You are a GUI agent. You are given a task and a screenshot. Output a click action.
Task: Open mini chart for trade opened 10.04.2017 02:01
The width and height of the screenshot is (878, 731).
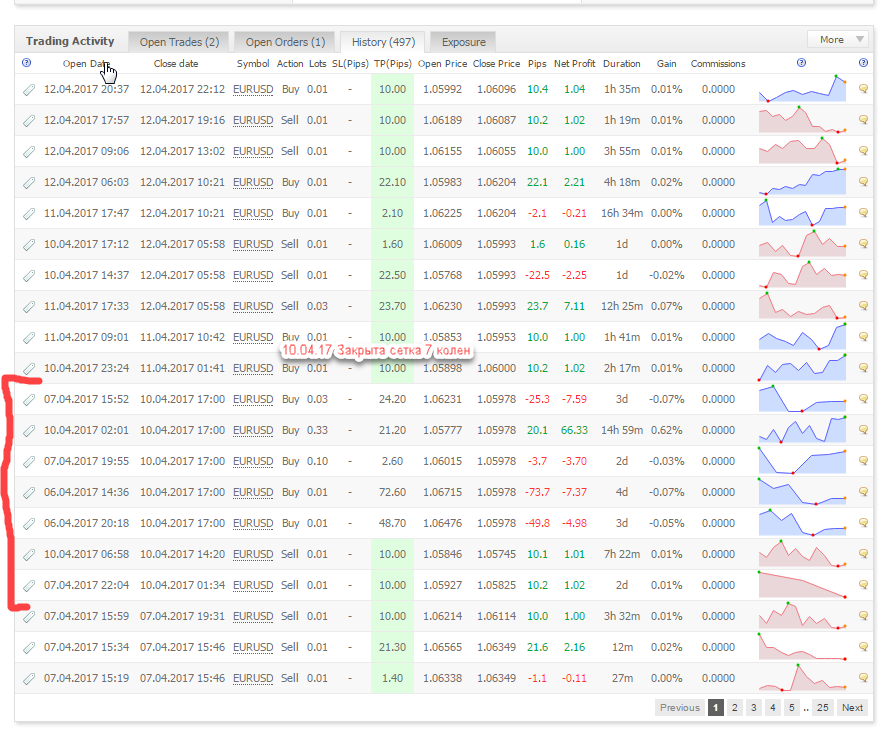(802, 430)
